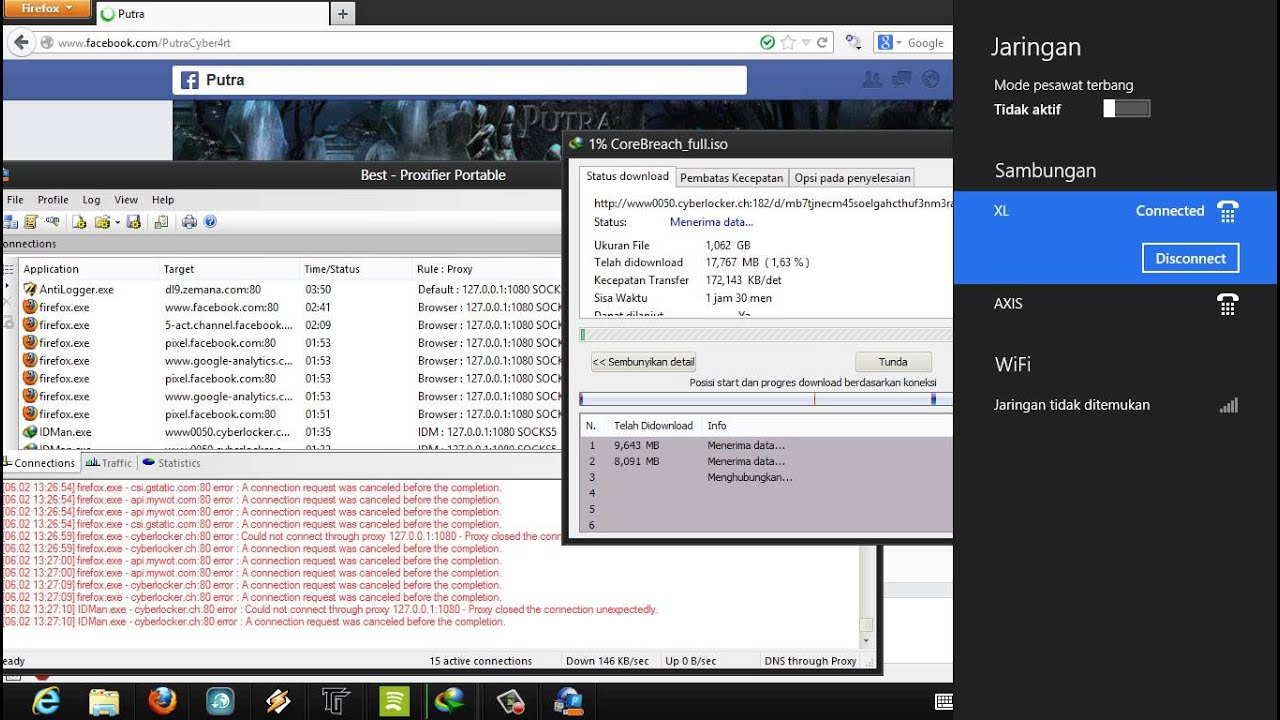Select the AXIS connection
1280x720 pixels.
[x=1117, y=304]
